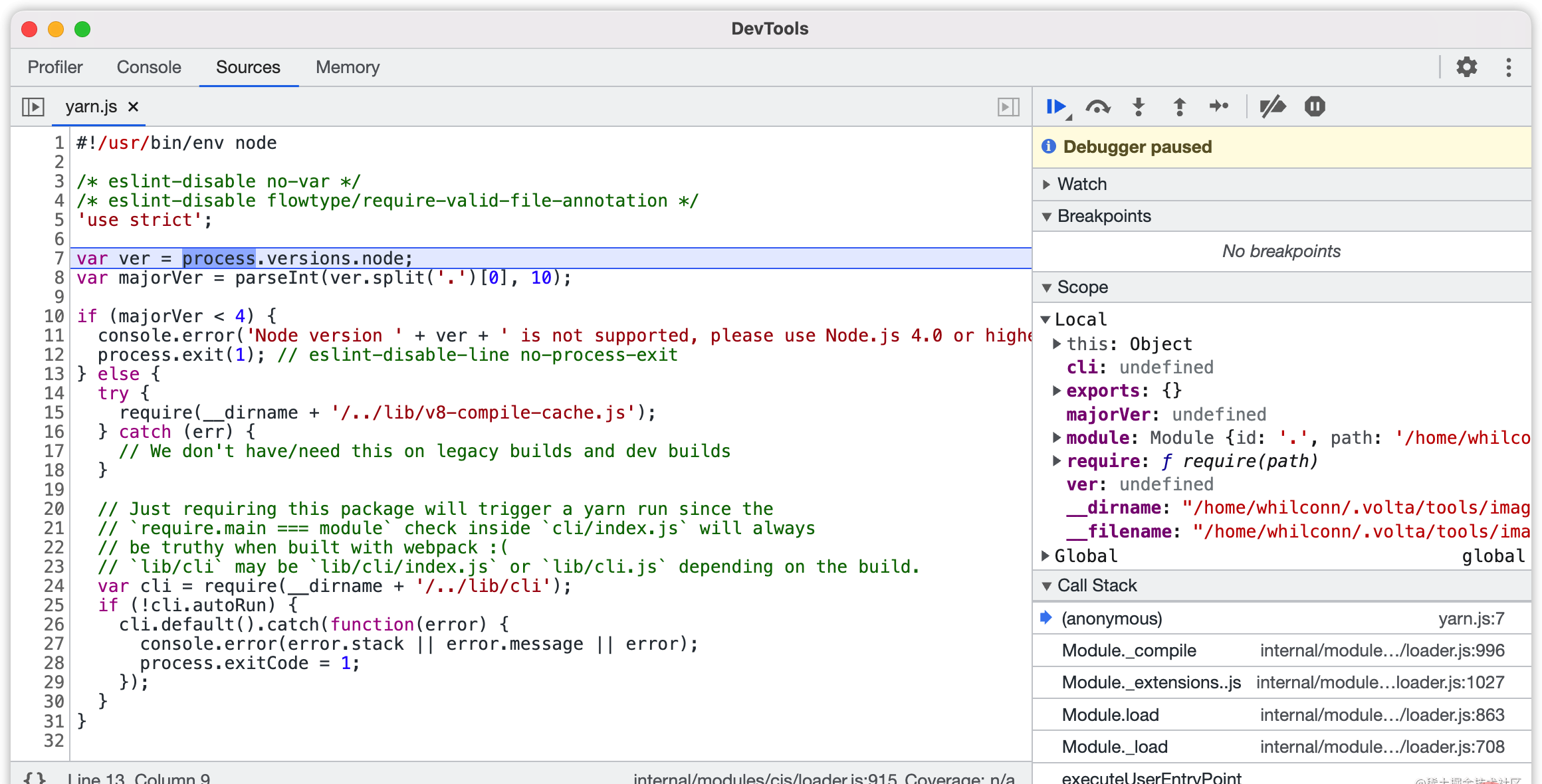
Task: Expand the 'this: Object' entry
Action: 1057,343
